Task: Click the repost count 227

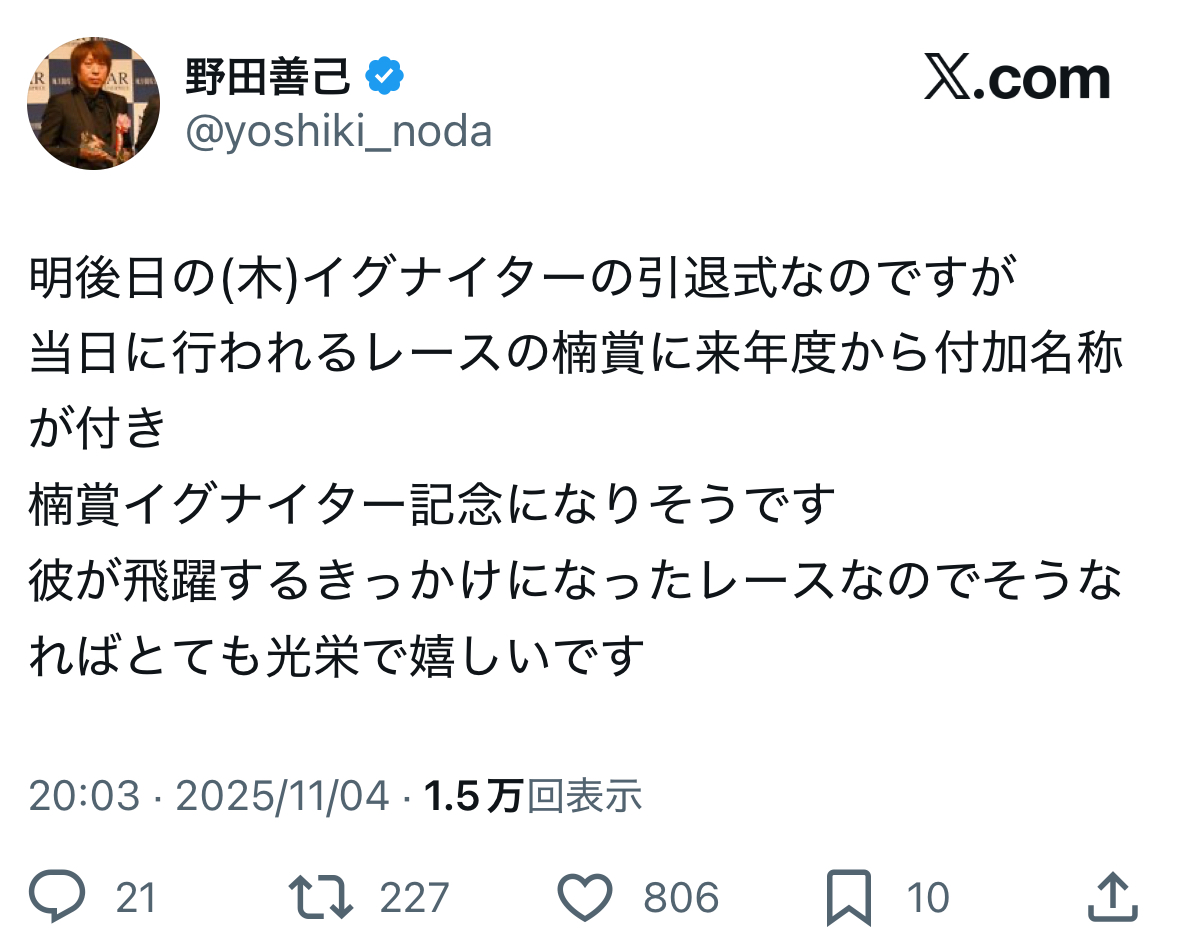Action: (x=414, y=898)
